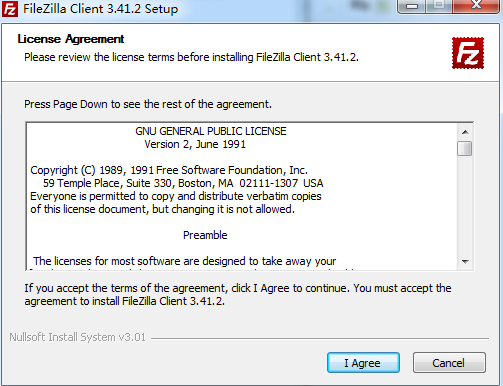Click the license scrollbar down arrow
The image size is (503, 386).
(465, 262)
